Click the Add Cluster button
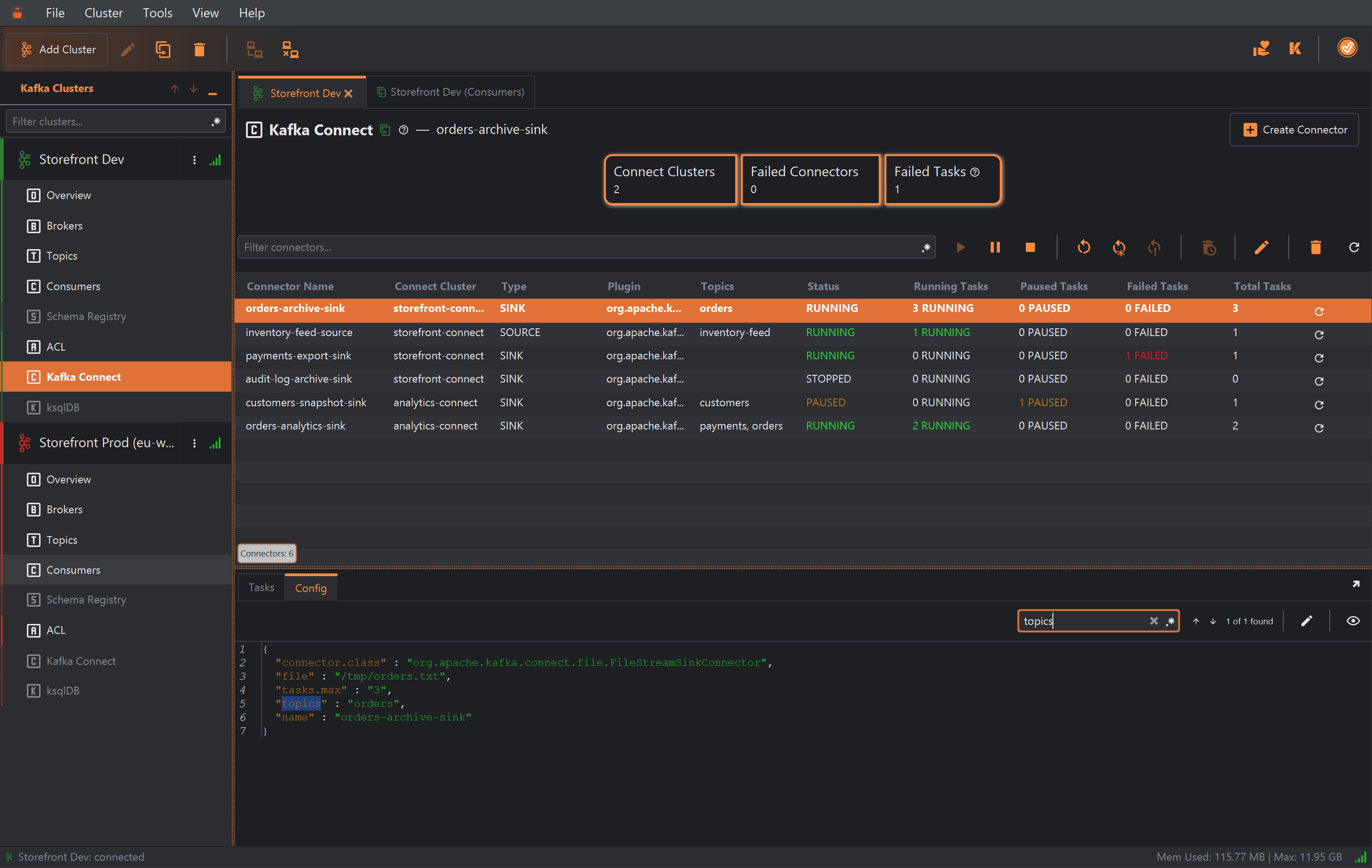 click(57, 50)
